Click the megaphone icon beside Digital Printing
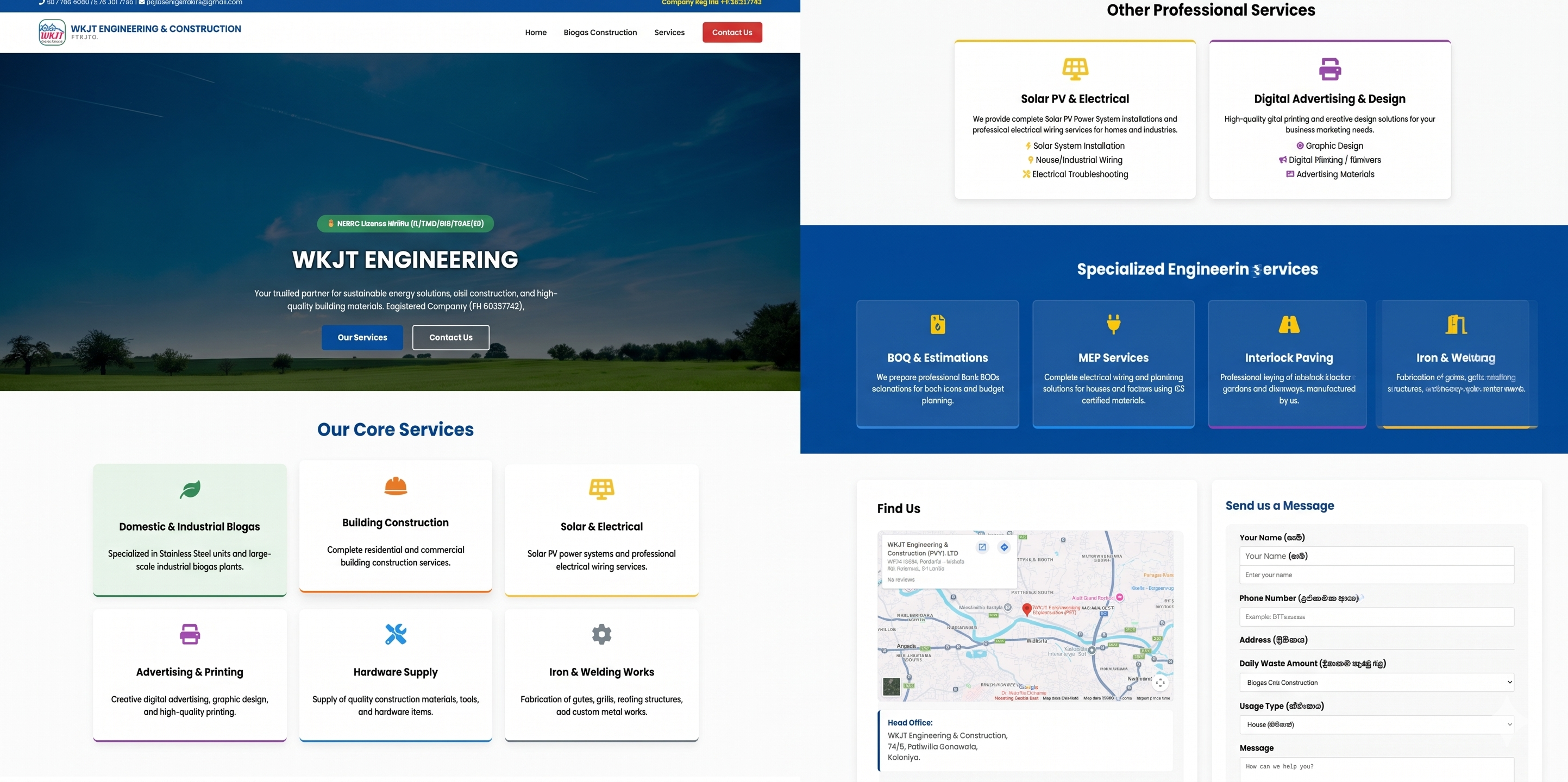1568x782 pixels. 1283,160
